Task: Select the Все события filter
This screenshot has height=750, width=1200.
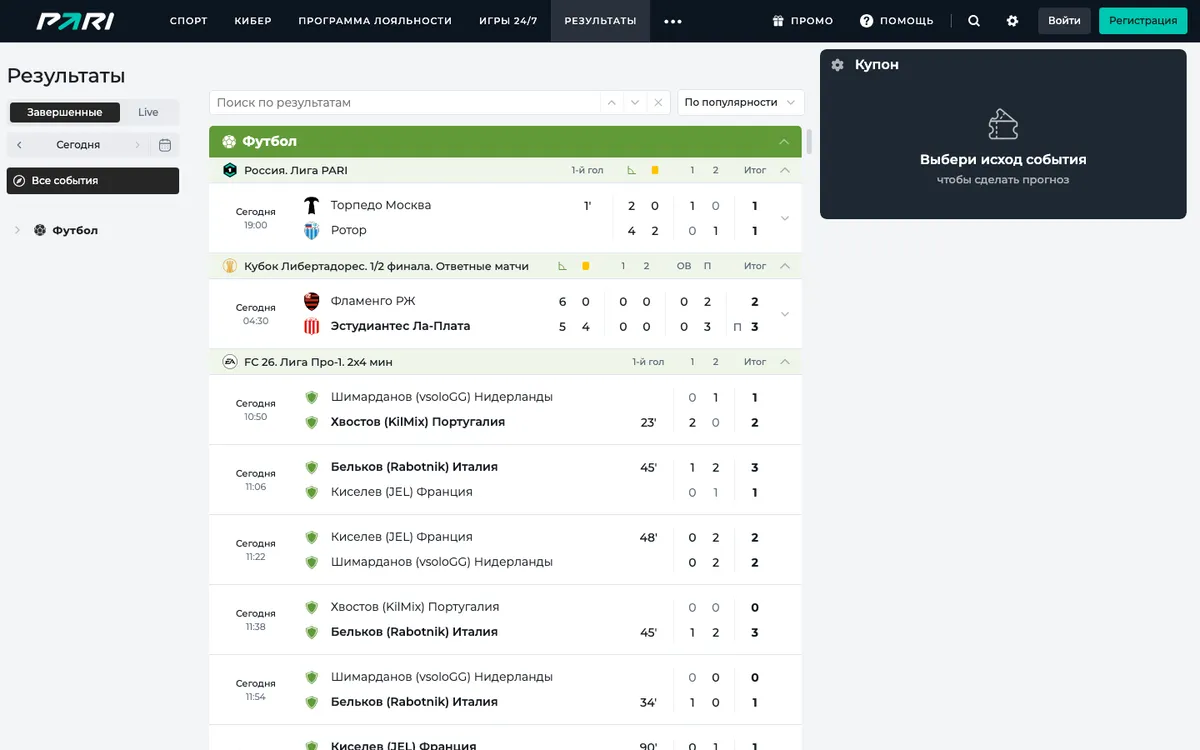Action: [x=93, y=181]
